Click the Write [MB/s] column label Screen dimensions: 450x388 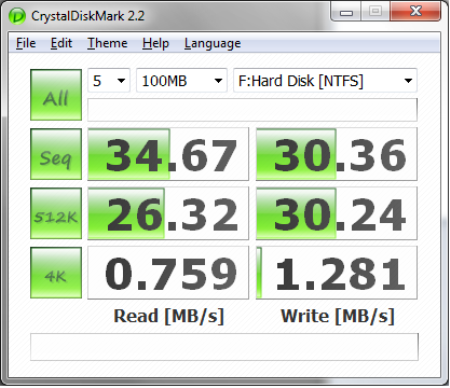click(x=338, y=316)
